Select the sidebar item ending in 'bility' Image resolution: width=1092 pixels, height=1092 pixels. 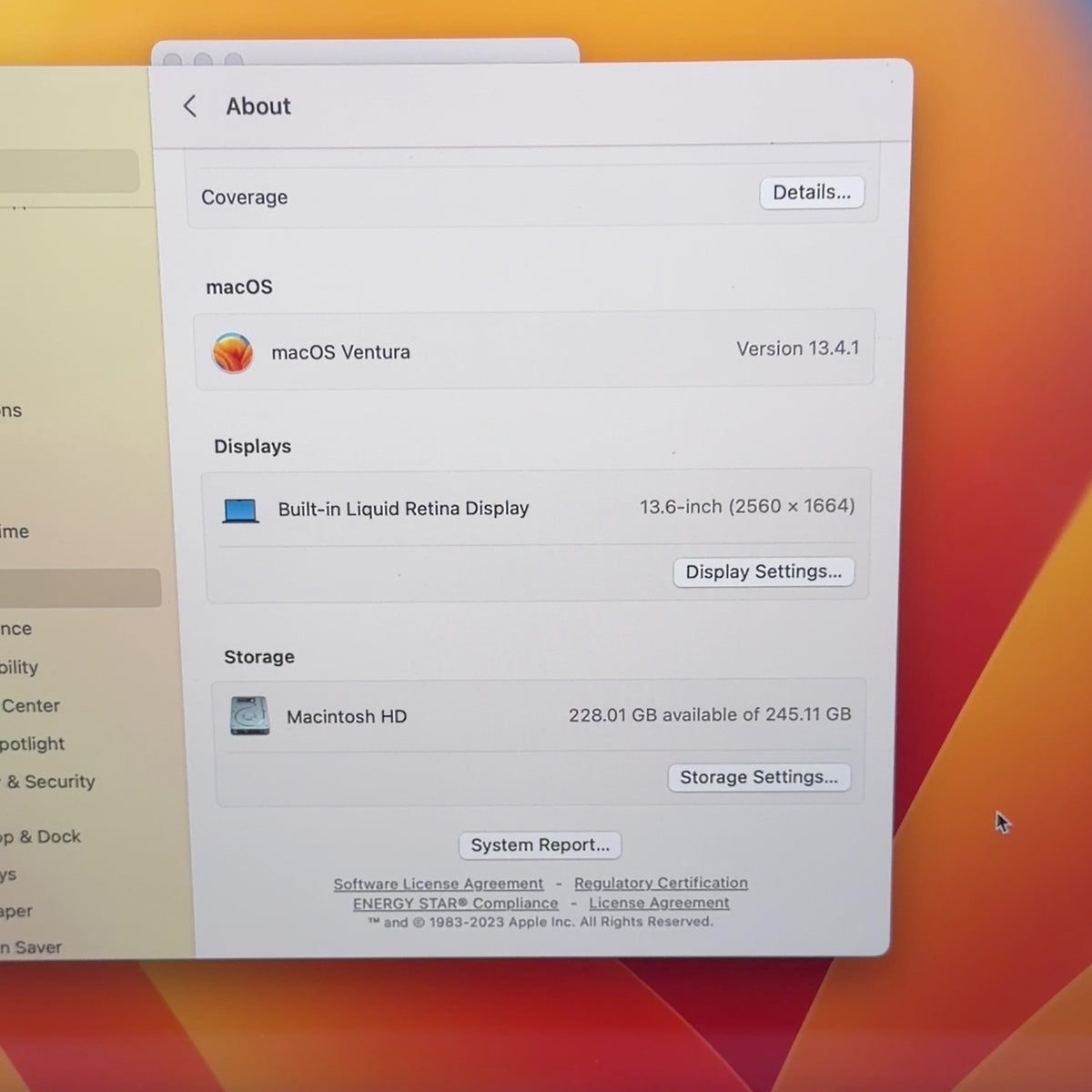point(19,667)
